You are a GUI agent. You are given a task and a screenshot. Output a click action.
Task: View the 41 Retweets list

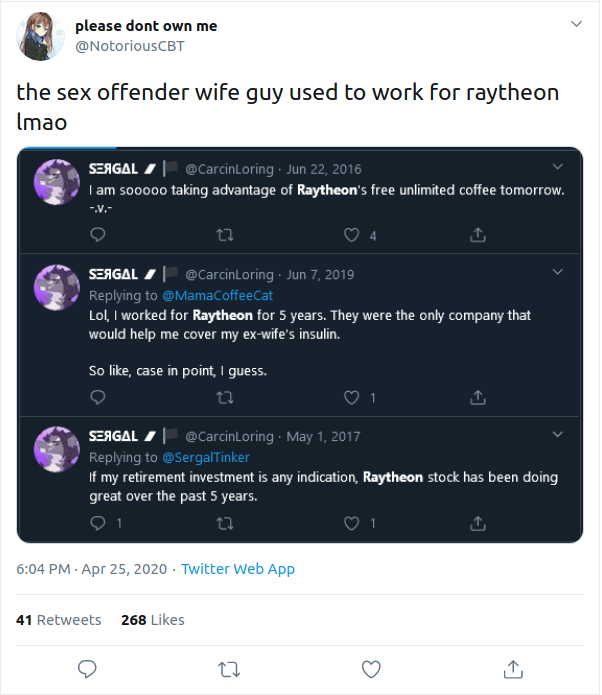click(59, 620)
